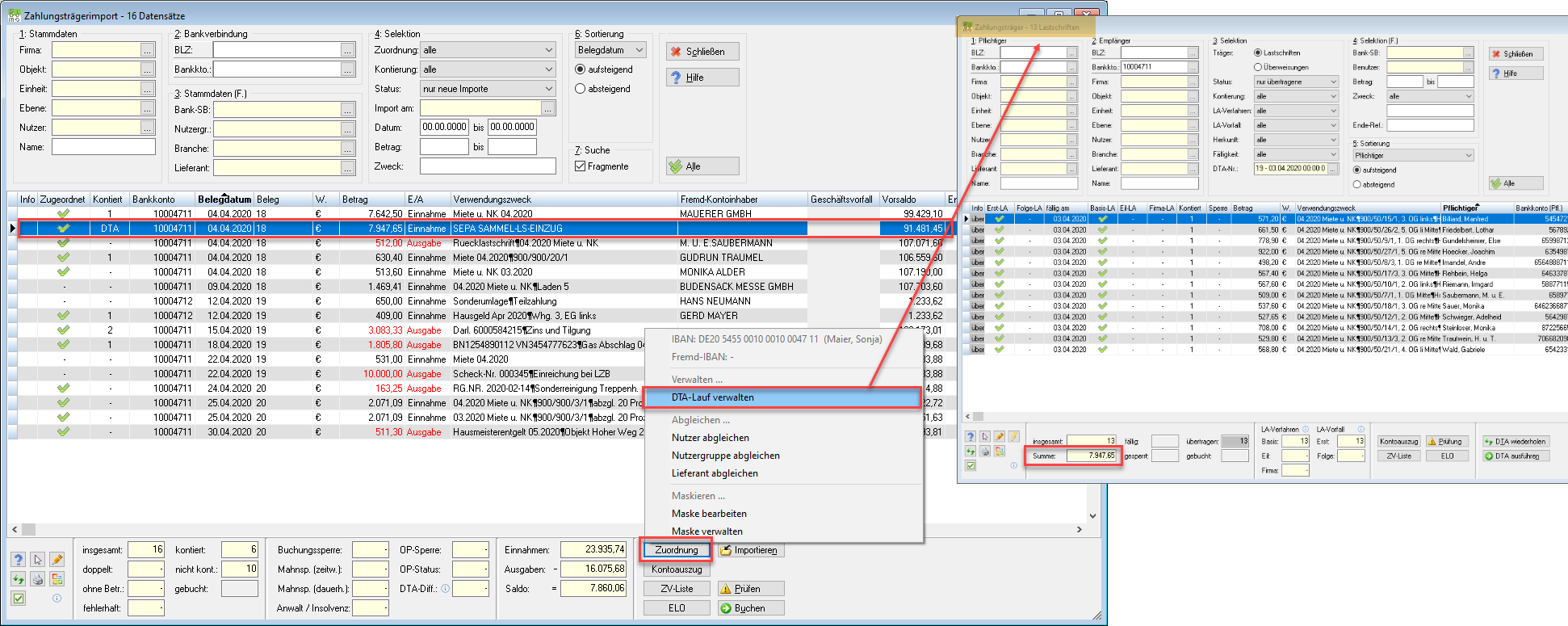Toggle the Fragmente checkbox
The height and width of the screenshot is (626, 1568).
[x=581, y=166]
